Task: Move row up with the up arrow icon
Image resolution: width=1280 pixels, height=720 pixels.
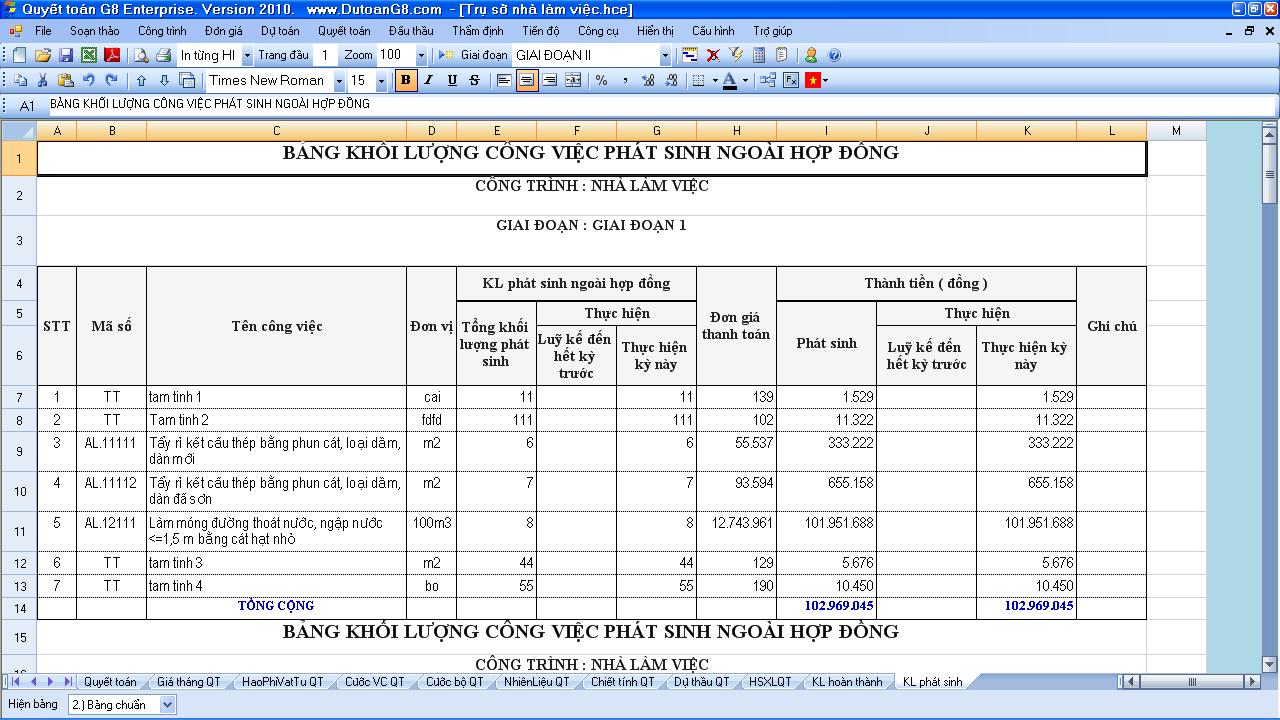Action: [x=141, y=80]
